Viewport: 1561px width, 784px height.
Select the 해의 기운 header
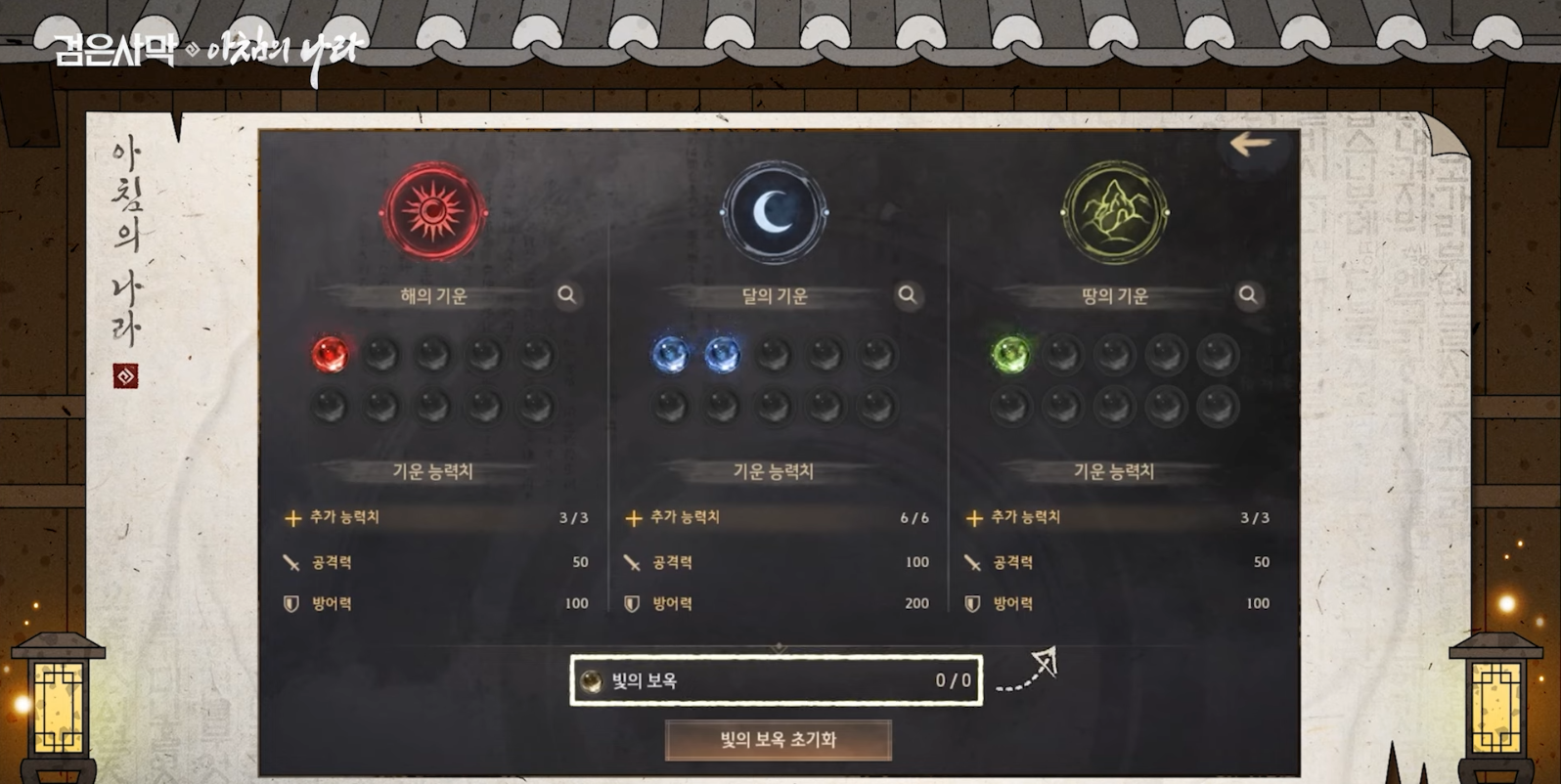433,295
